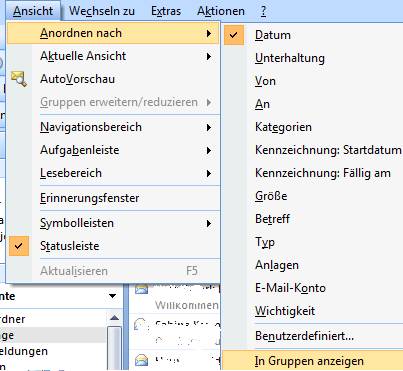Open the Erinnerungsfenster
This screenshot has height=371, width=403.
(113, 198)
